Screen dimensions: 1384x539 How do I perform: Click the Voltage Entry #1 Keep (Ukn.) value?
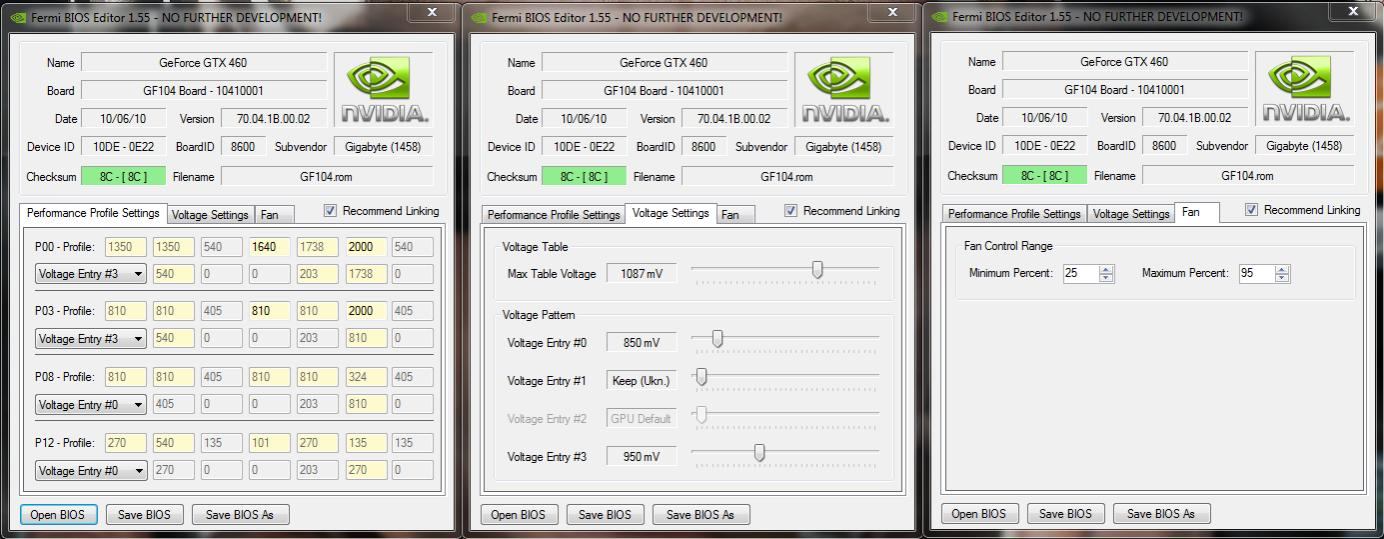641,381
